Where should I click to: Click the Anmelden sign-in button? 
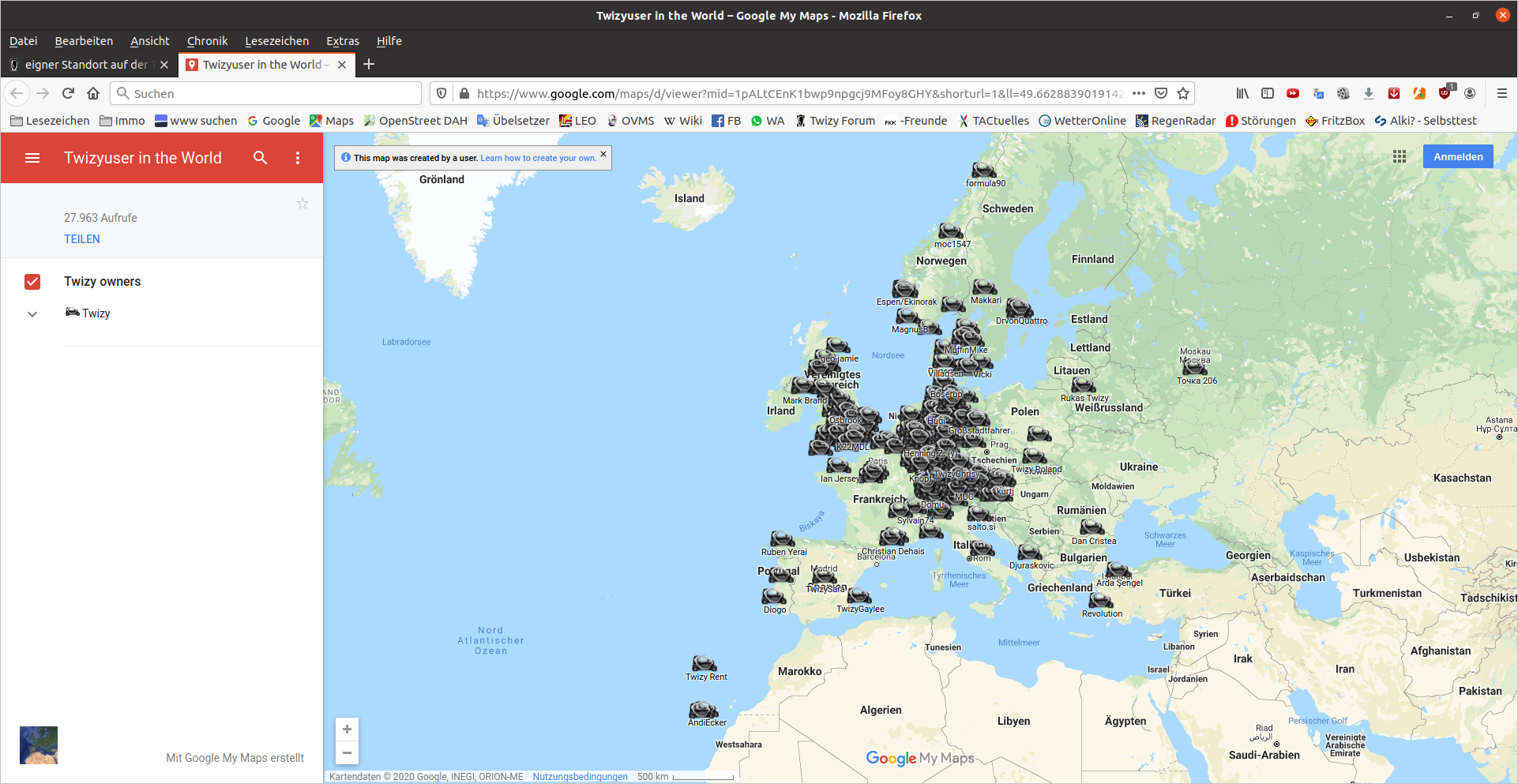1458,157
